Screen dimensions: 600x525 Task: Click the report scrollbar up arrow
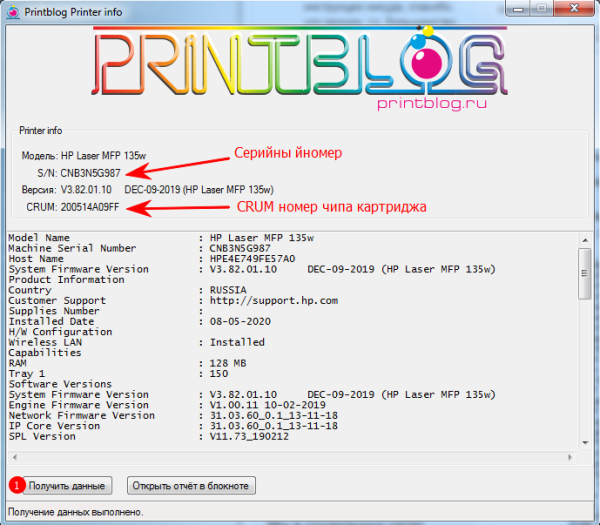pos(584,238)
